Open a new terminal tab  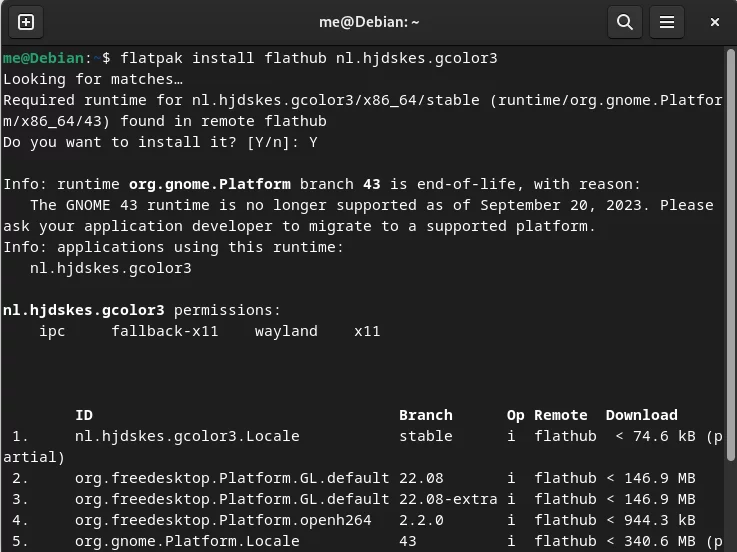[x=26, y=22]
